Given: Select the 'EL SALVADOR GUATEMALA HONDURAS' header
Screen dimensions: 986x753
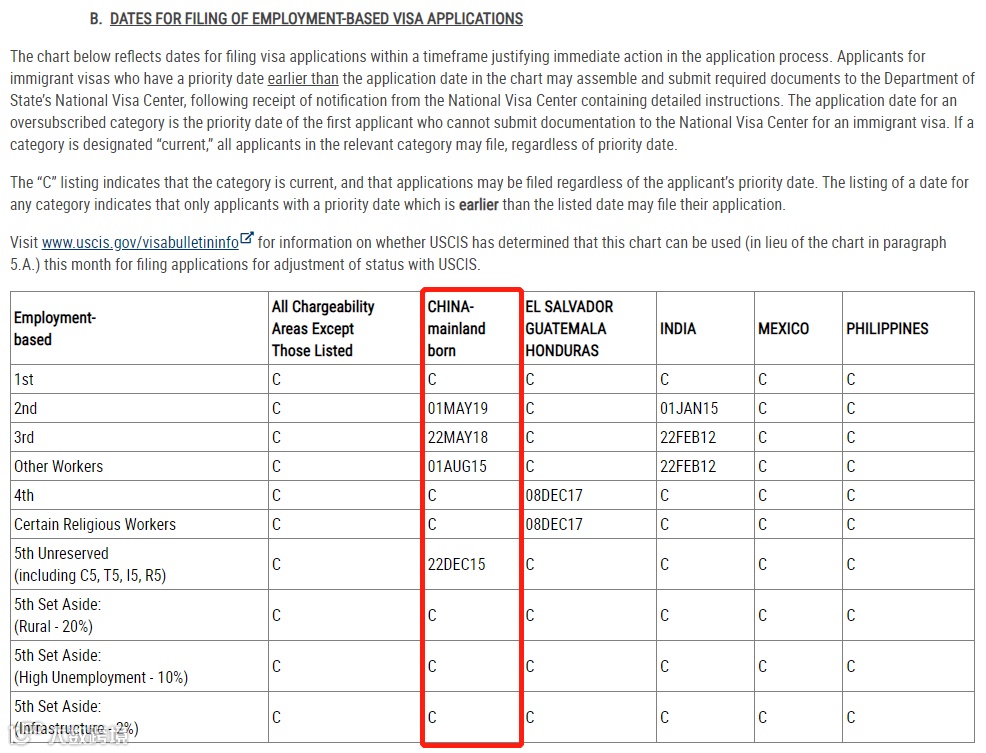Looking at the screenshot, I should pos(569,328).
